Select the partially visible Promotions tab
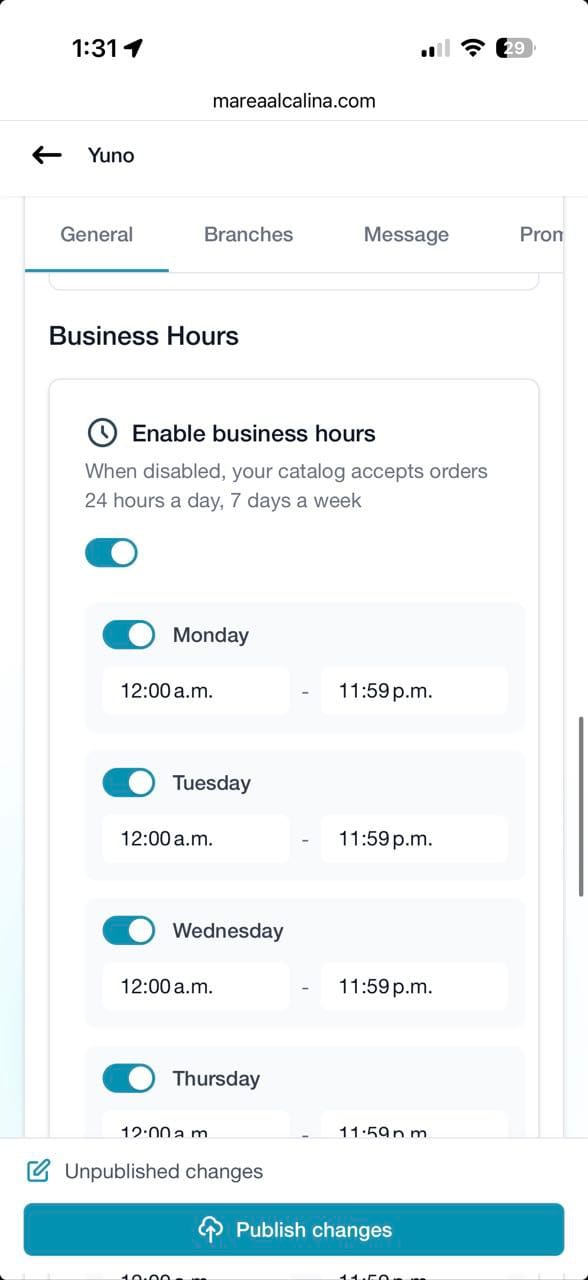Image resolution: width=588 pixels, height=1280 pixels. coord(545,234)
